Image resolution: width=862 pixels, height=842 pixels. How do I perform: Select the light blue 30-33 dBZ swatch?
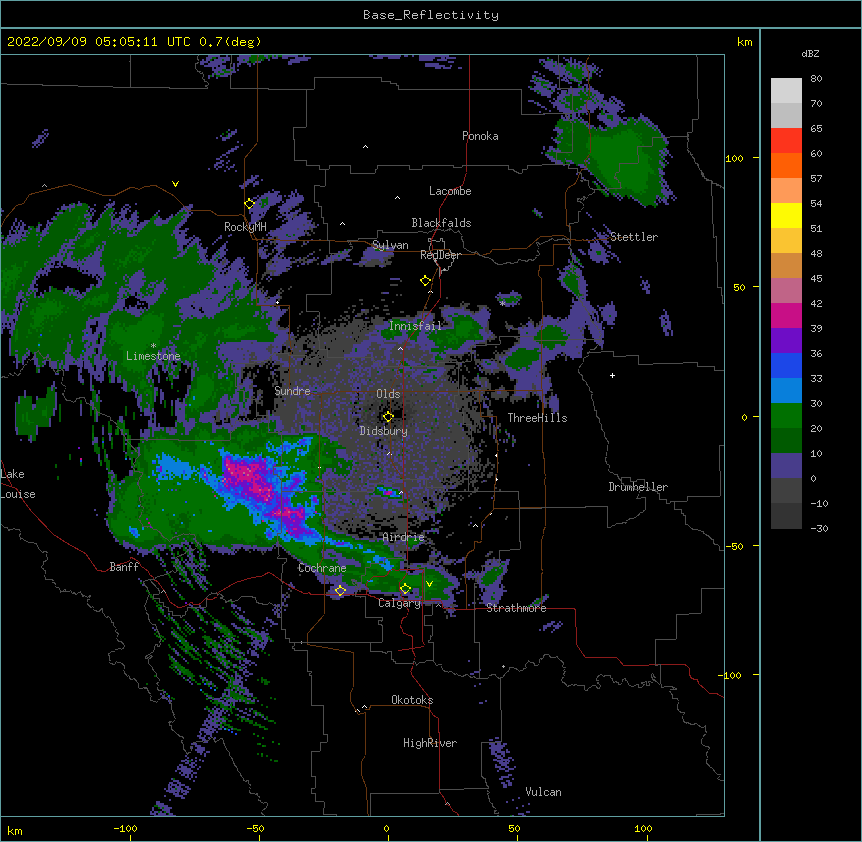tap(786, 391)
